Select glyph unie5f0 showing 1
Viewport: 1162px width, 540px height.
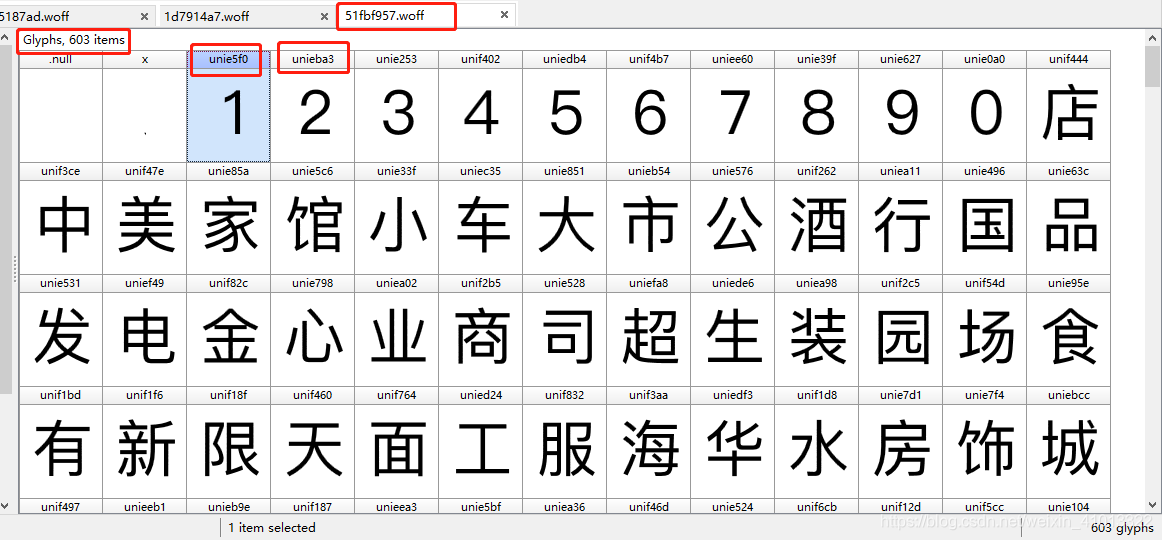[x=228, y=106]
